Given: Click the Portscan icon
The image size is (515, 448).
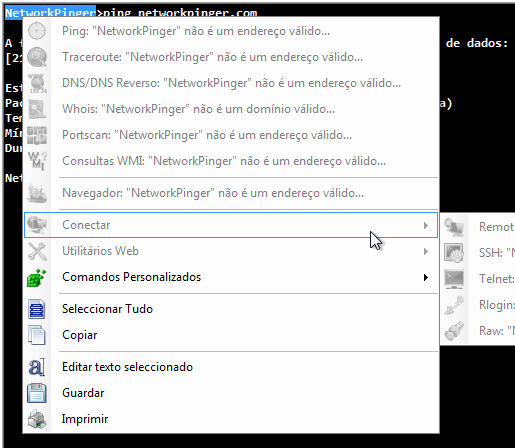Looking at the screenshot, I should (37, 135).
